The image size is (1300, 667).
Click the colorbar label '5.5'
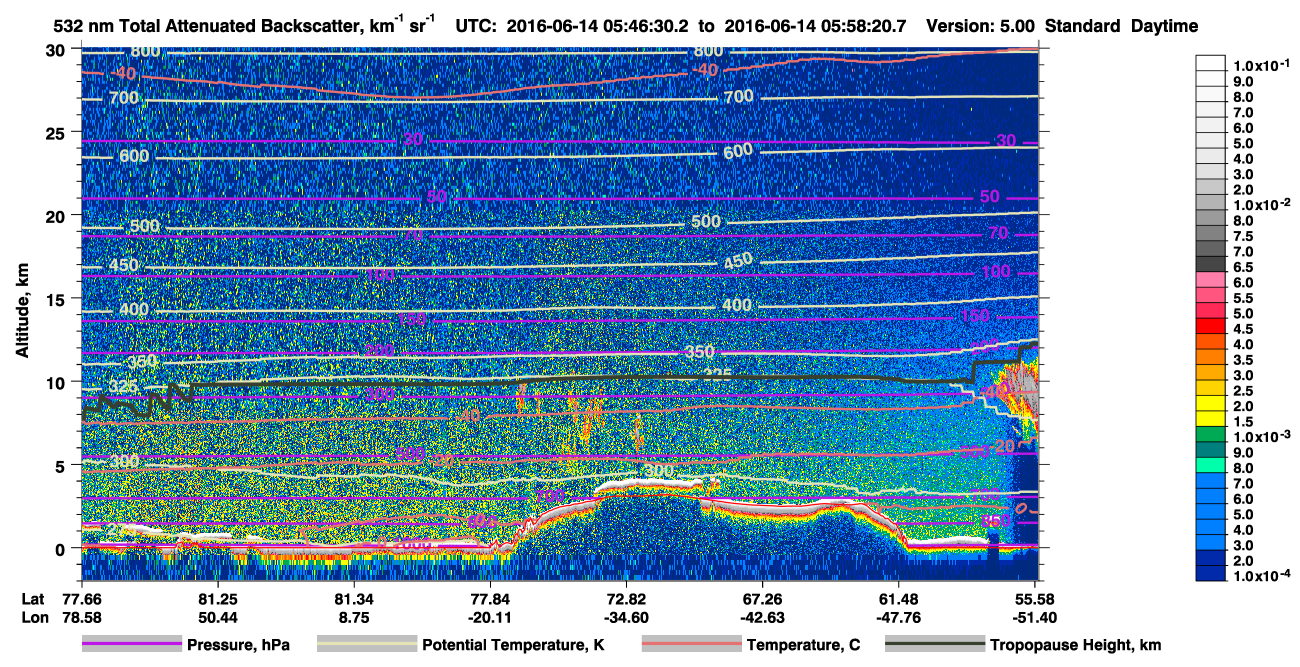[x=1243, y=299]
